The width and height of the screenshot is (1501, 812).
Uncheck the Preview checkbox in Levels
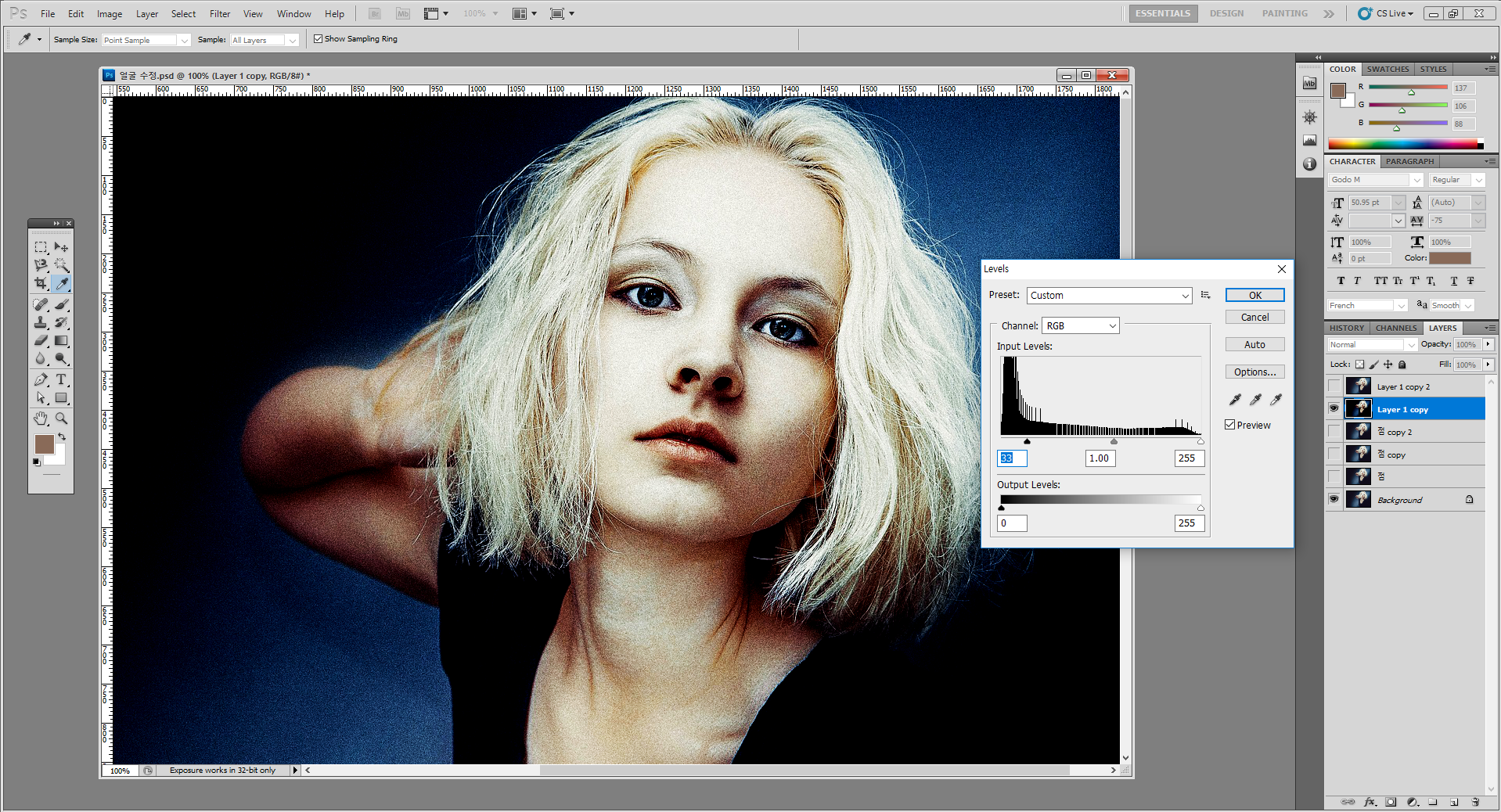pyautogui.click(x=1230, y=425)
